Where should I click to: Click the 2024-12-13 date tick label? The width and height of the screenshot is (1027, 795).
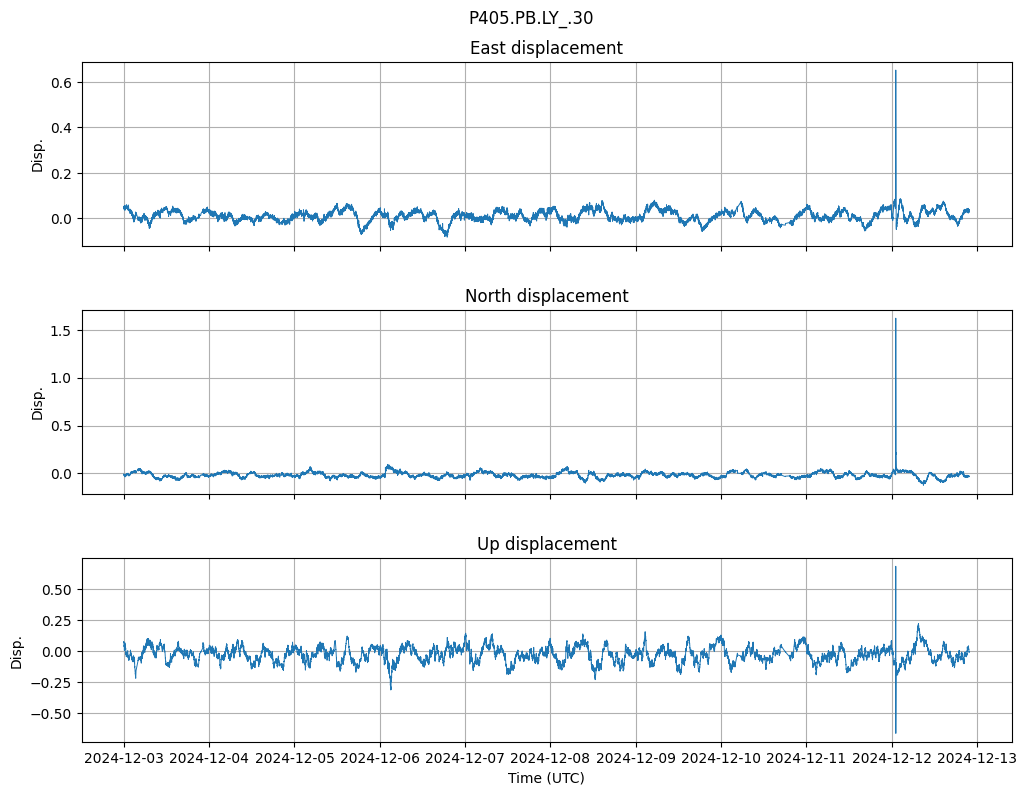point(977,759)
